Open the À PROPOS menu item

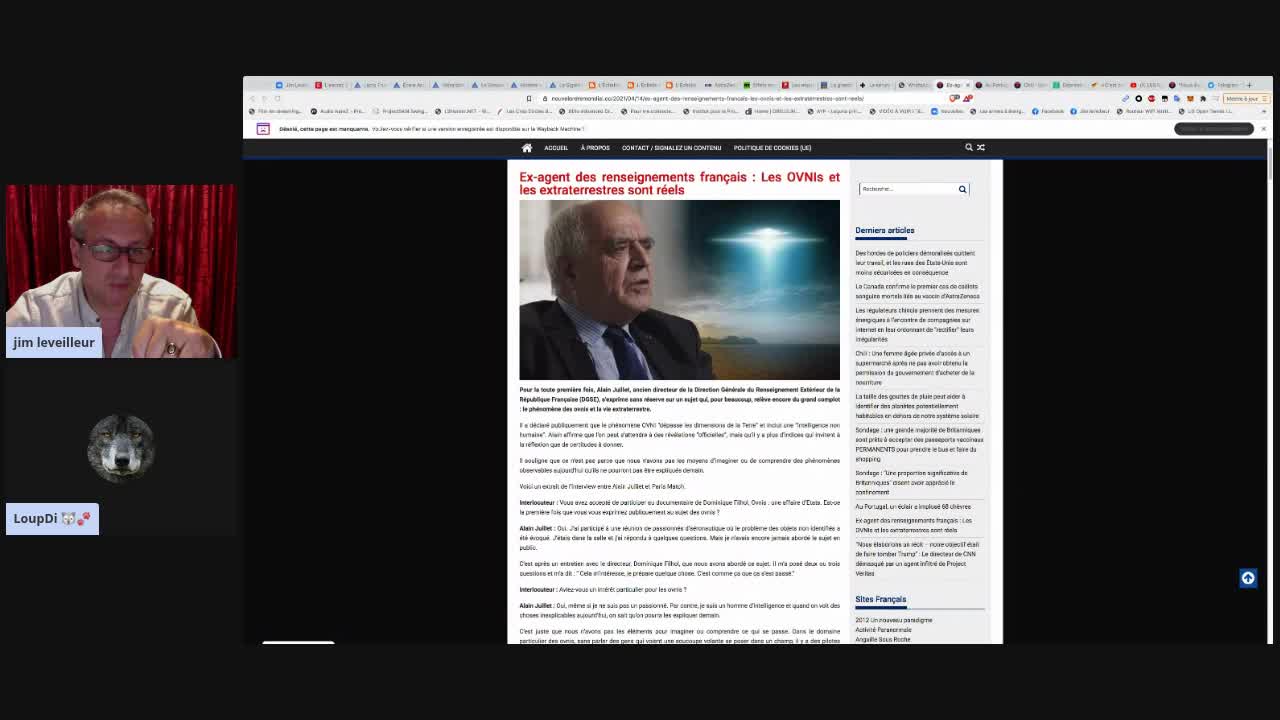point(595,148)
